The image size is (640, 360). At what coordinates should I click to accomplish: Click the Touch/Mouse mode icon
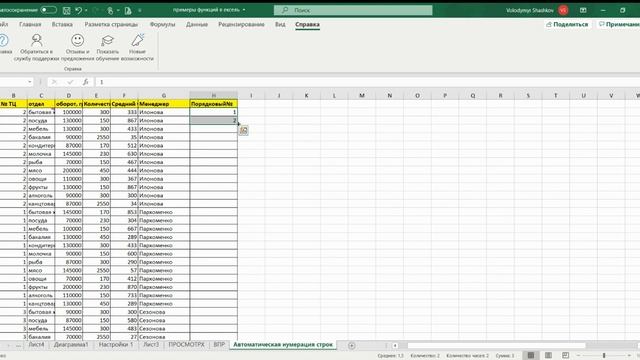pos(110,10)
